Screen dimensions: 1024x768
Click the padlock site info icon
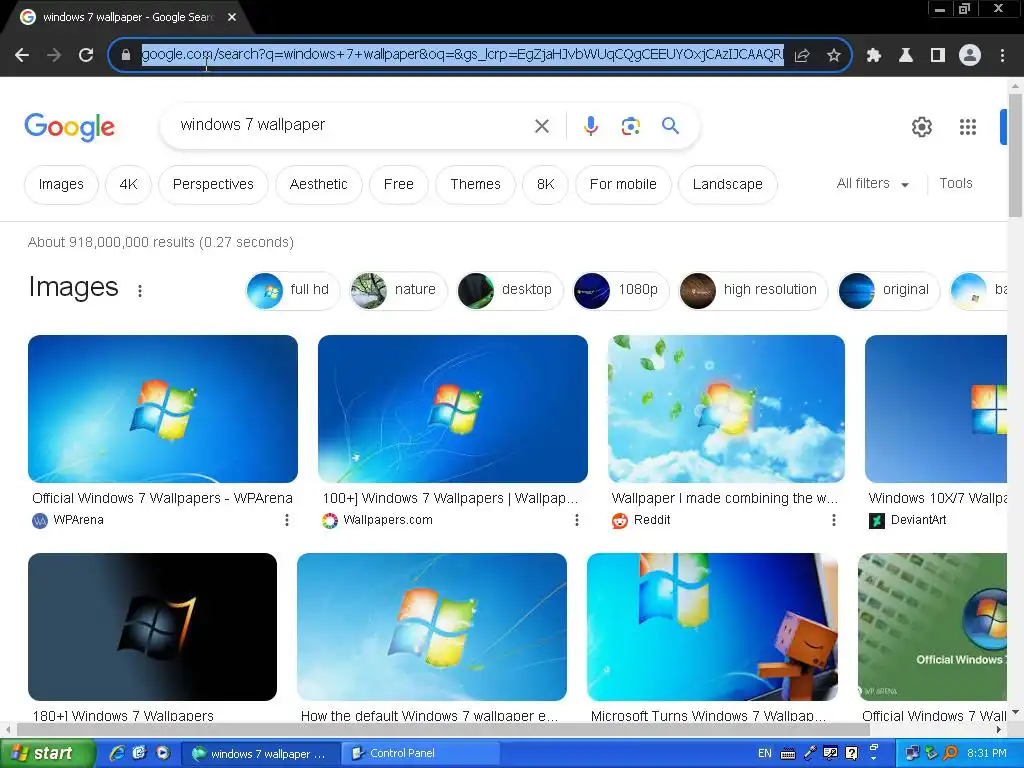125,55
